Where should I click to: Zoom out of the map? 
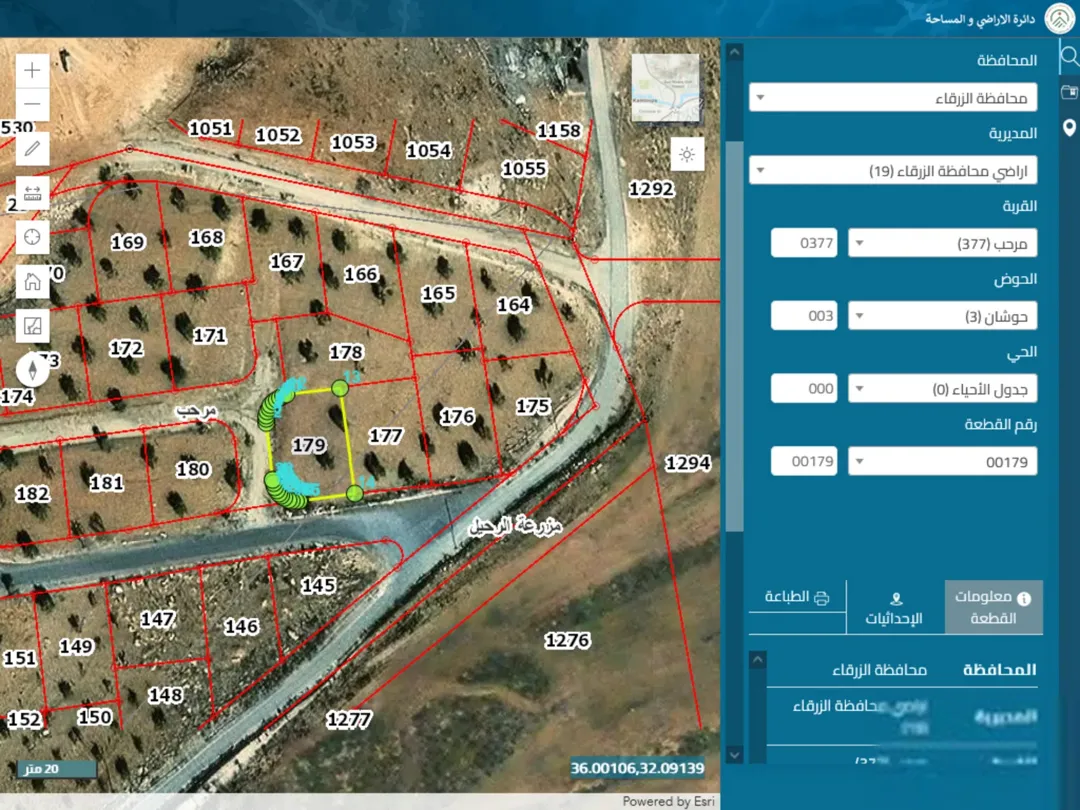tap(32, 105)
